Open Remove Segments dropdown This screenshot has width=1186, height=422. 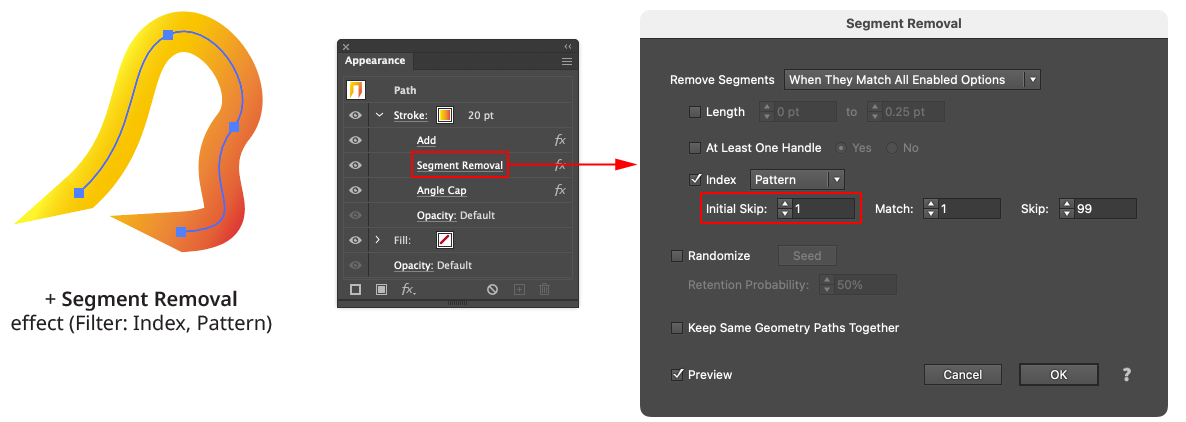(912, 80)
